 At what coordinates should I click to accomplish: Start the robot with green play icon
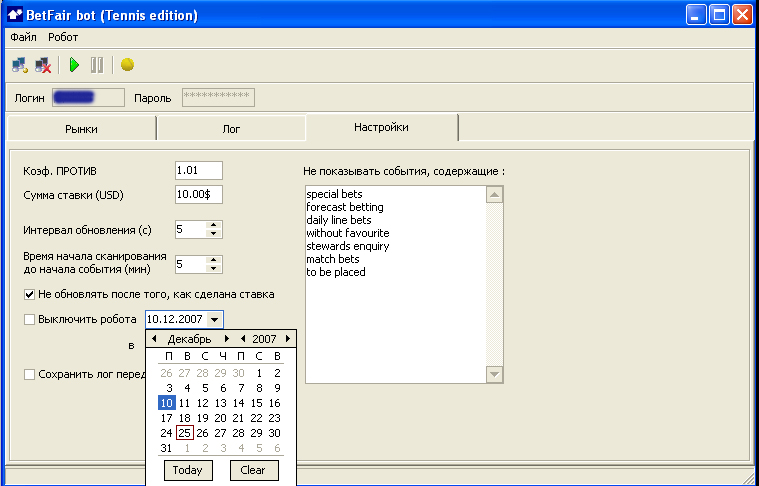pyautogui.click(x=74, y=65)
